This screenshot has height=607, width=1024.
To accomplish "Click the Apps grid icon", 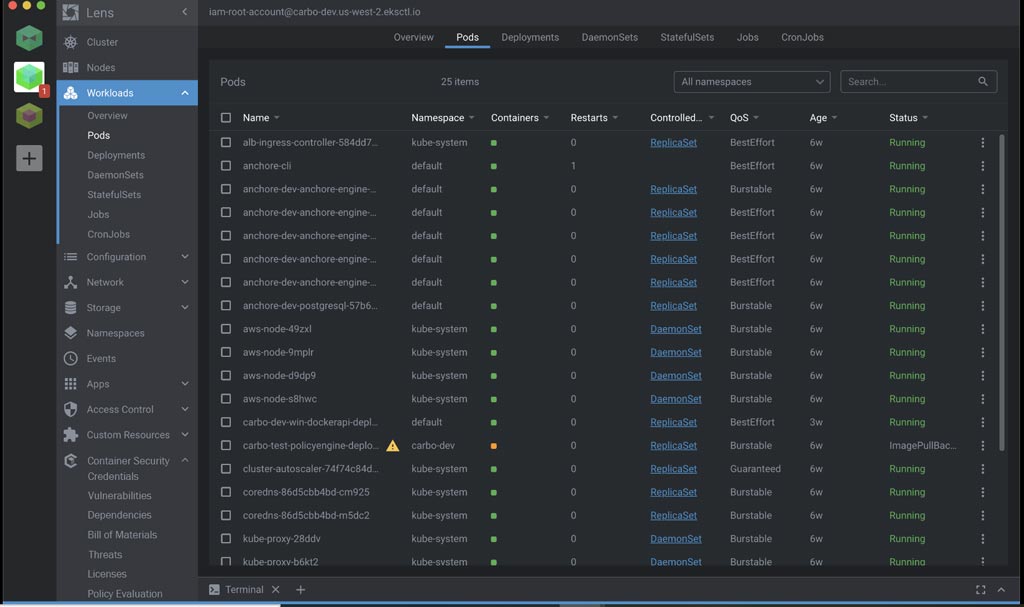I will coord(71,384).
